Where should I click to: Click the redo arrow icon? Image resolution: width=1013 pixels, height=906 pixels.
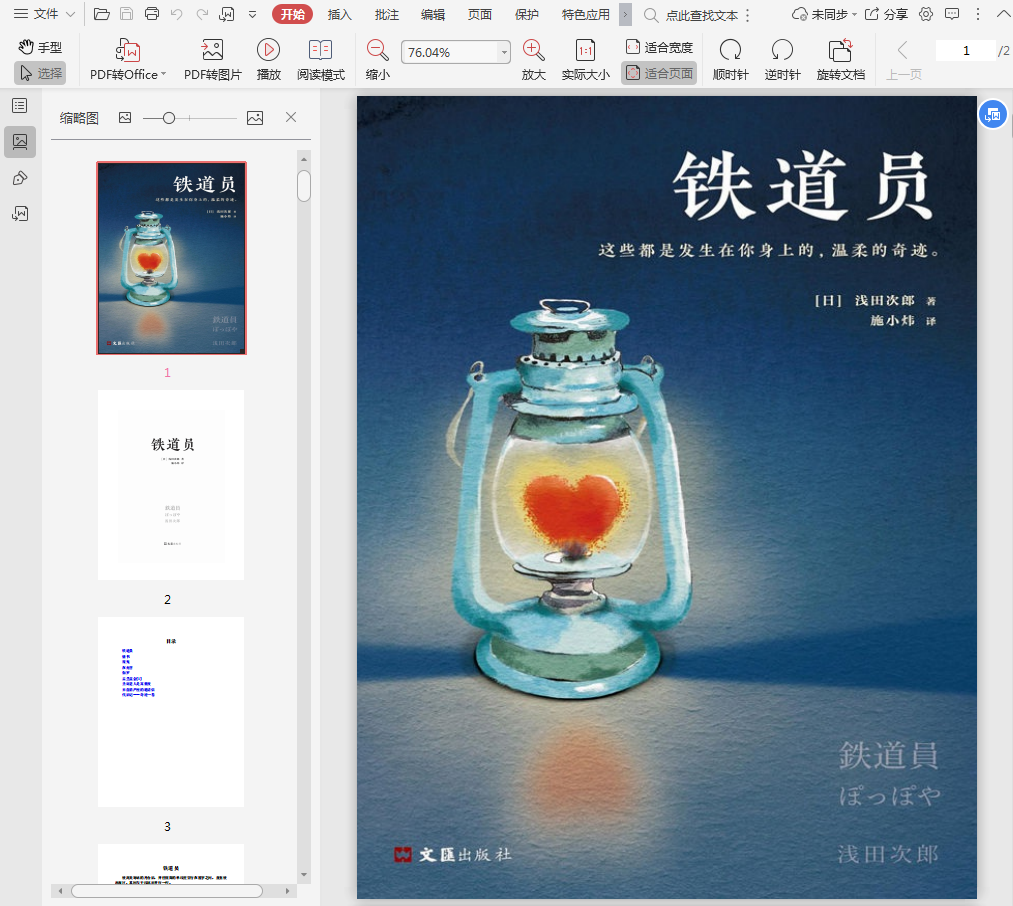202,14
